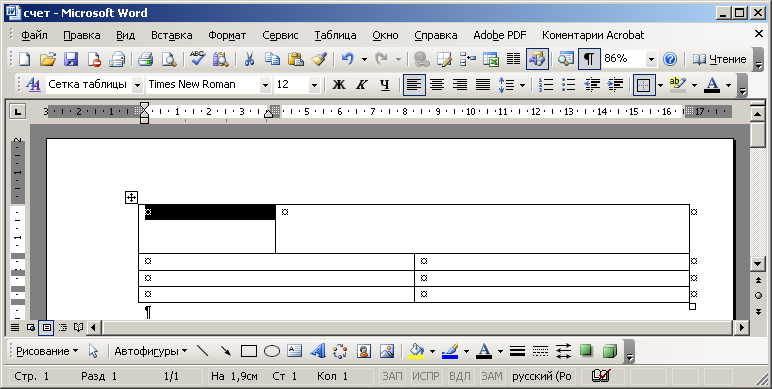Apply numbered list formatting
Screen dimensions: 772x389
(x=546, y=85)
